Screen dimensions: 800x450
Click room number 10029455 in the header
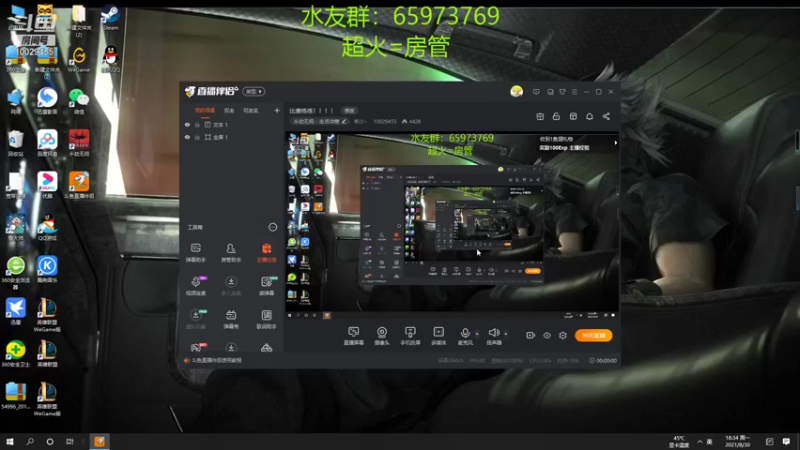point(385,121)
